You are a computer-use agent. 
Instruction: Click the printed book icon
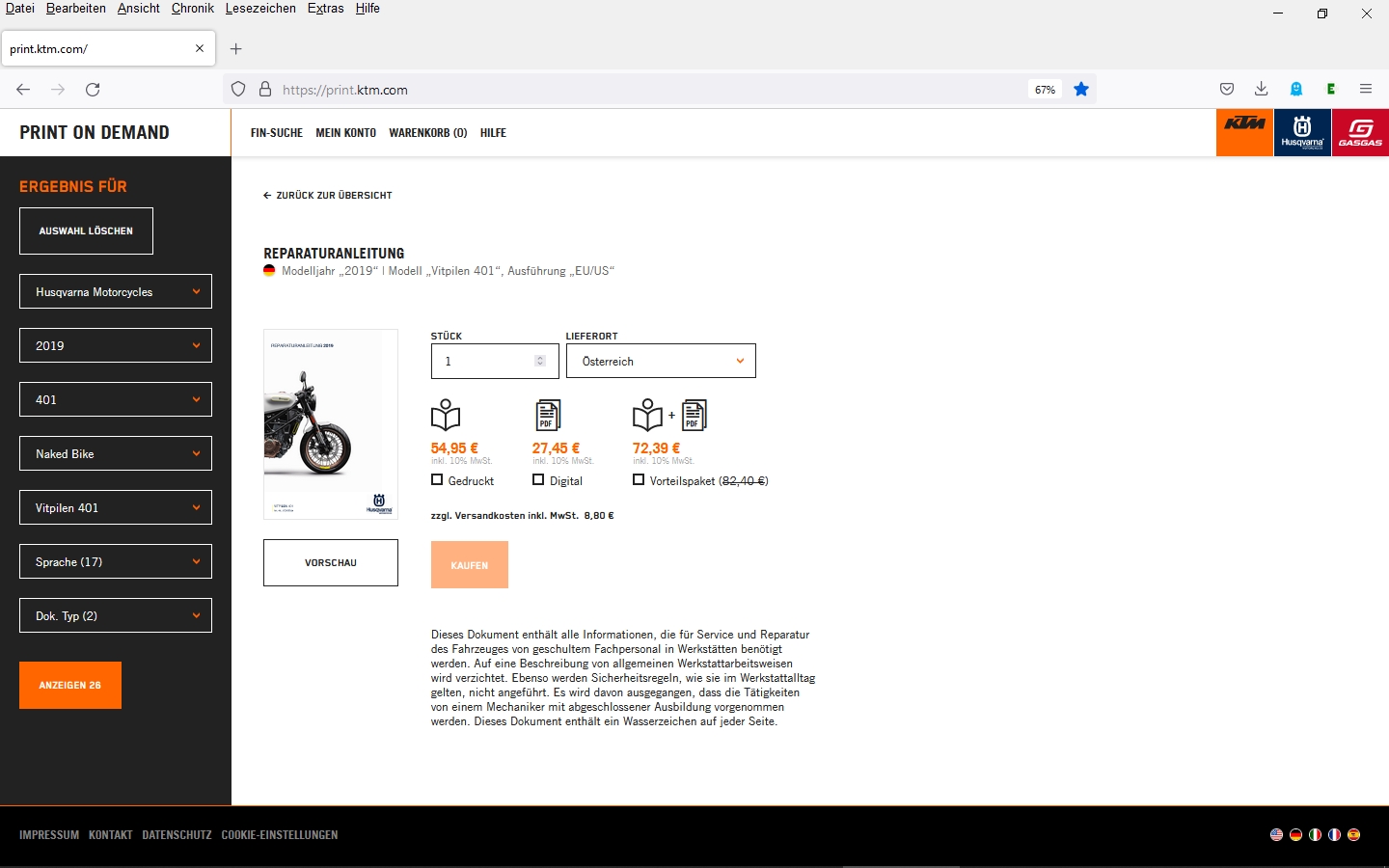click(x=446, y=415)
